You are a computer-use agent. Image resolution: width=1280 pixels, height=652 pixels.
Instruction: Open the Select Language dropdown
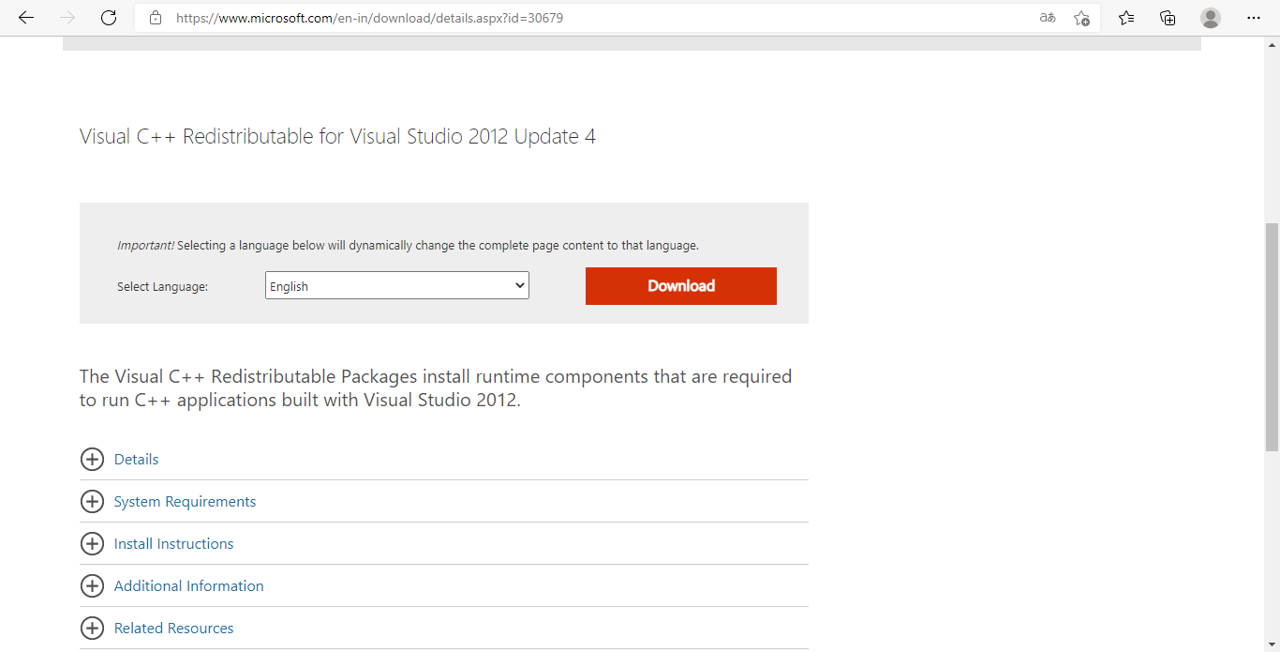397,285
